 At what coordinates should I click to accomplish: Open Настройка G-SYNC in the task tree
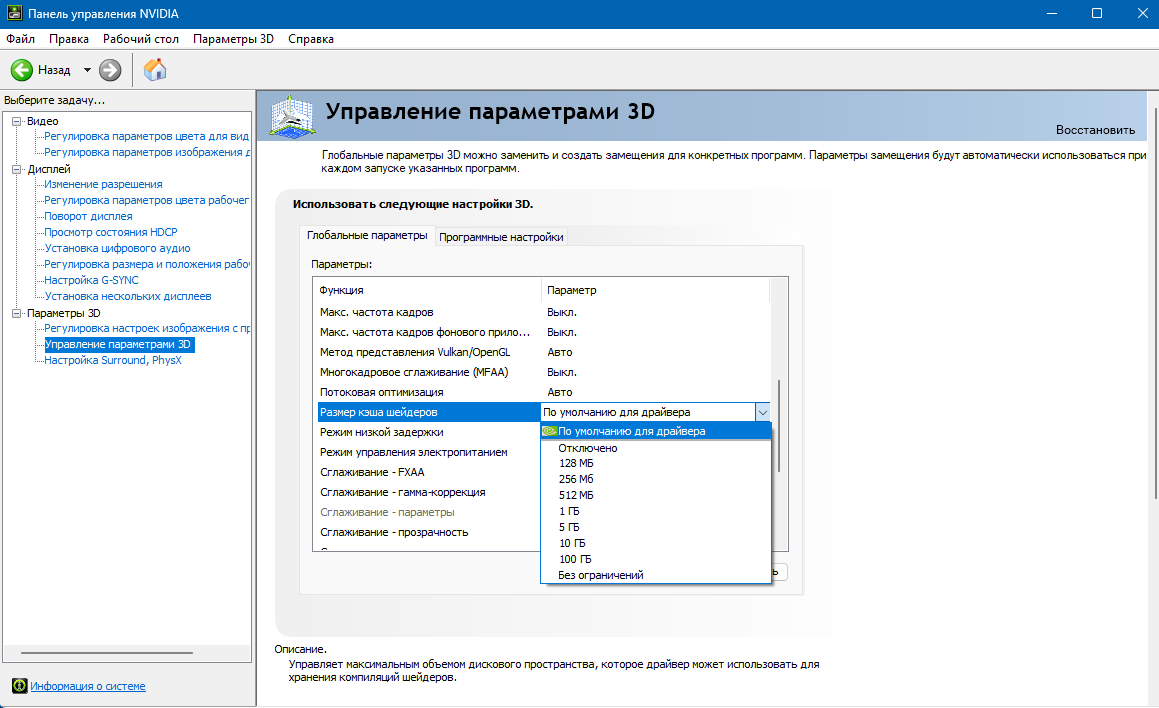[x=91, y=280]
